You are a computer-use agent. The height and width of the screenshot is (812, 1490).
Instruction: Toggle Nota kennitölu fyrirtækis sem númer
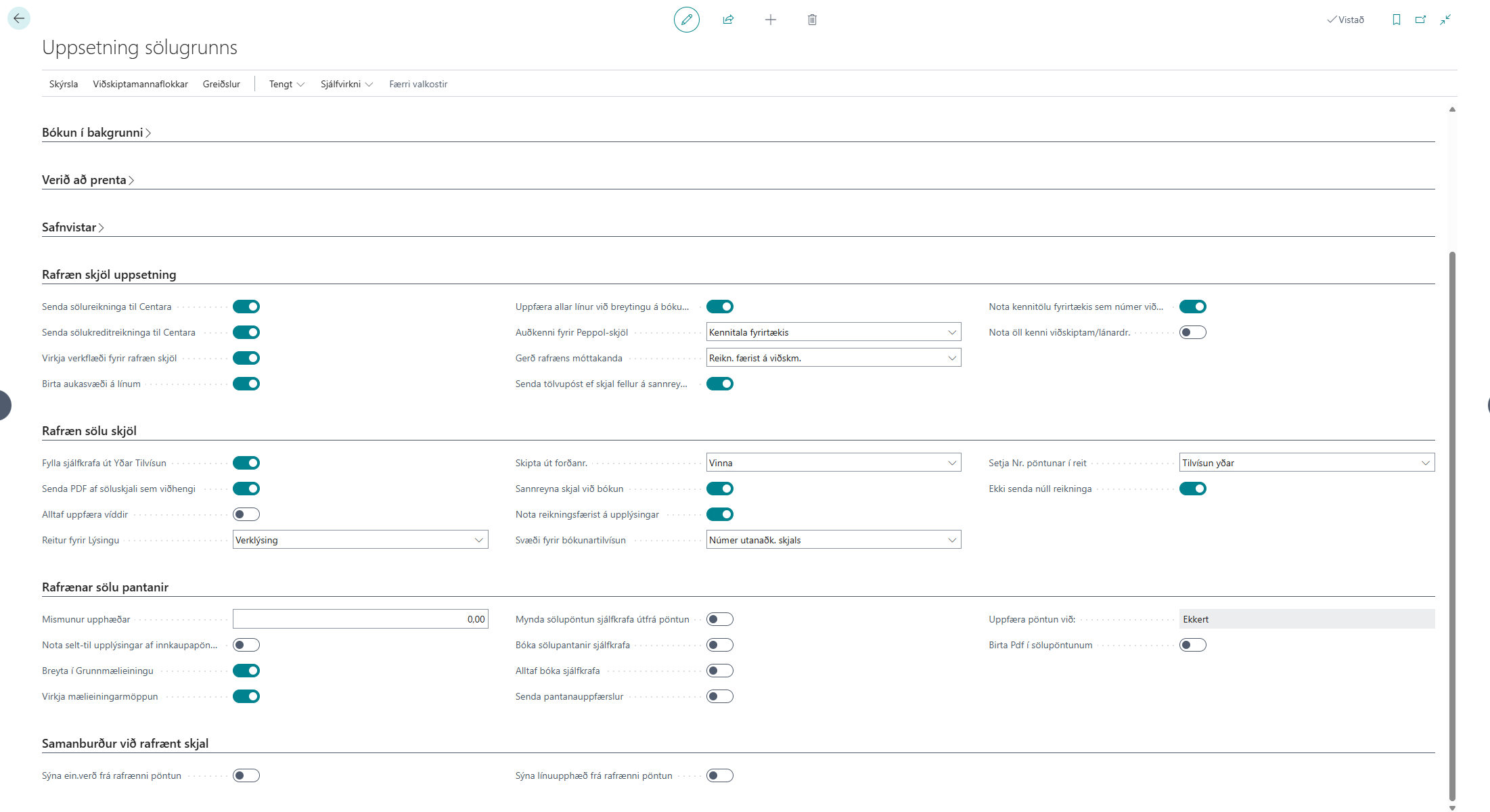[x=1193, y=307]
